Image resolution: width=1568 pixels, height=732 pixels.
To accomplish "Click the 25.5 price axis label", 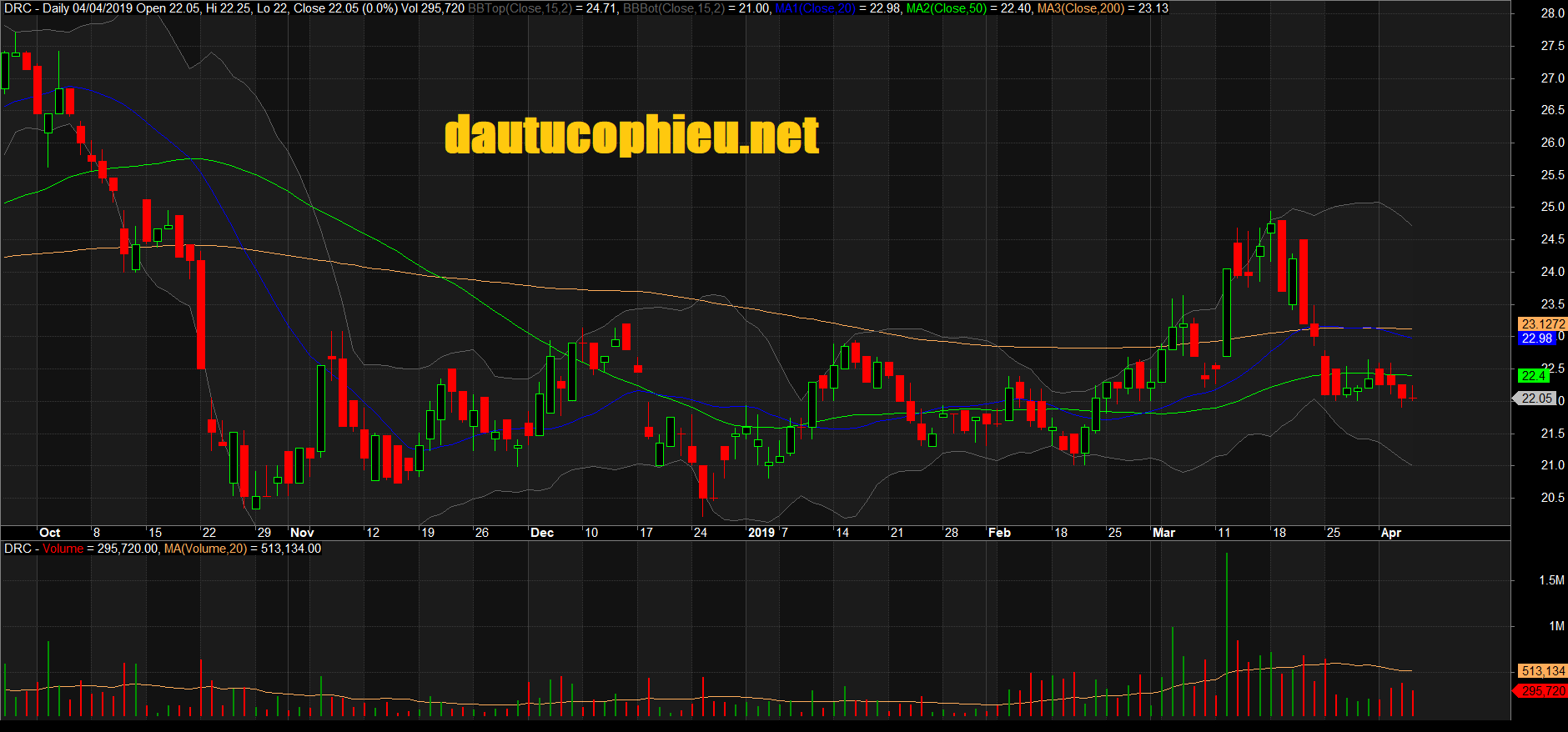I will [1552, 175].
